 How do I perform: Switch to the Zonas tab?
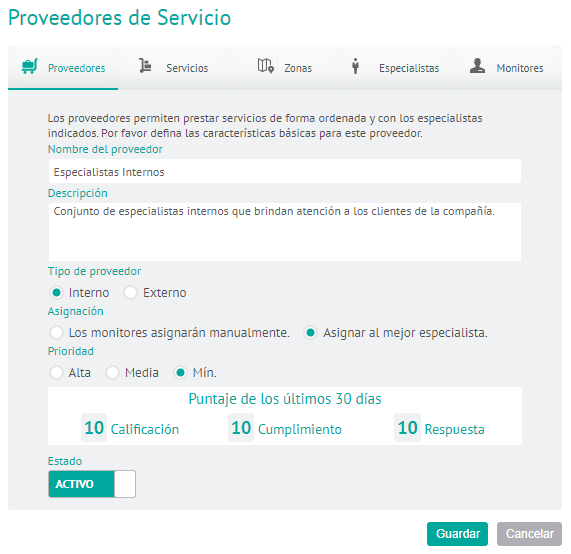coord(285,67)
